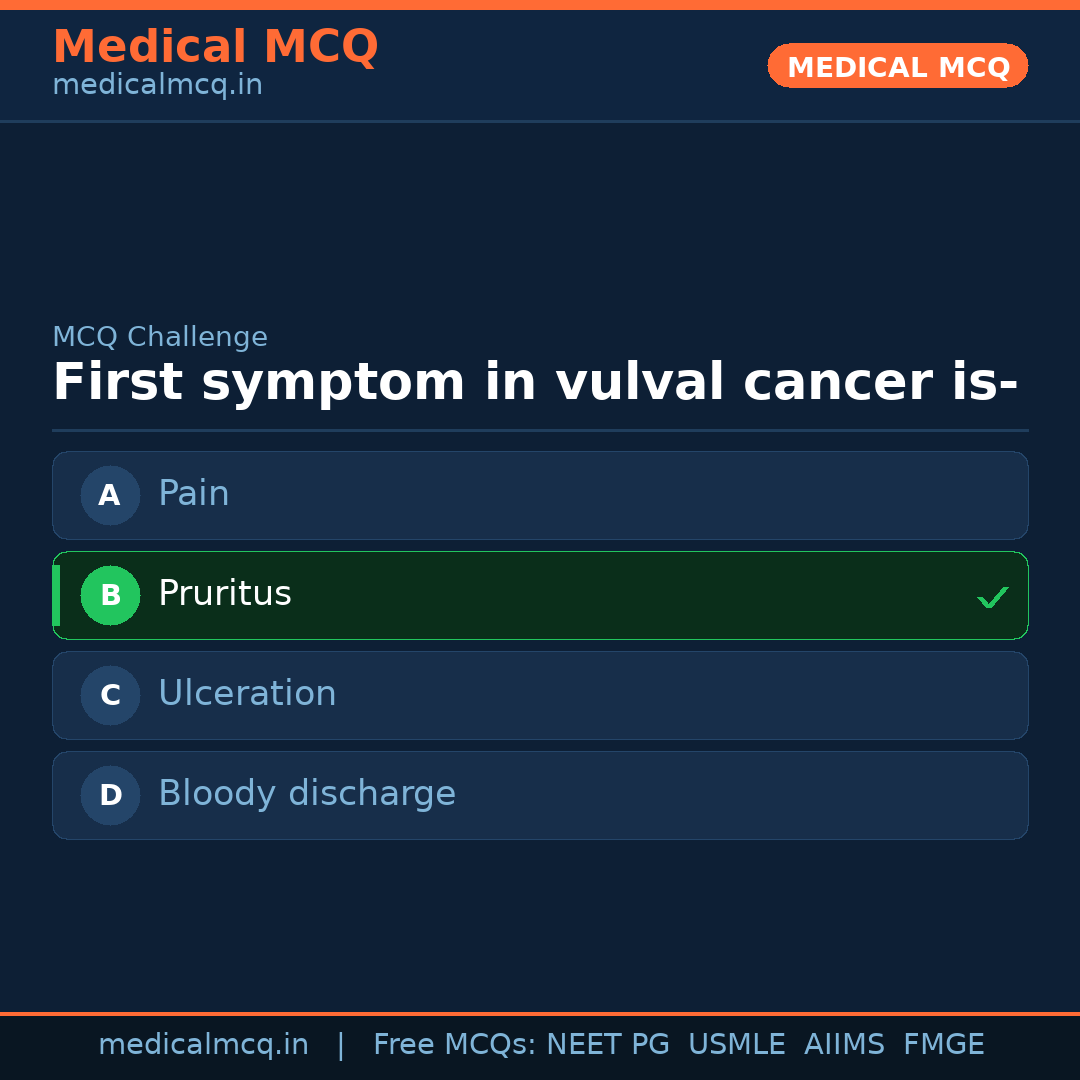The width and height of the screenshot is (1080, 1080).
Task: Expand the MCQ Challenge section
Action: (x=160, y=336)
